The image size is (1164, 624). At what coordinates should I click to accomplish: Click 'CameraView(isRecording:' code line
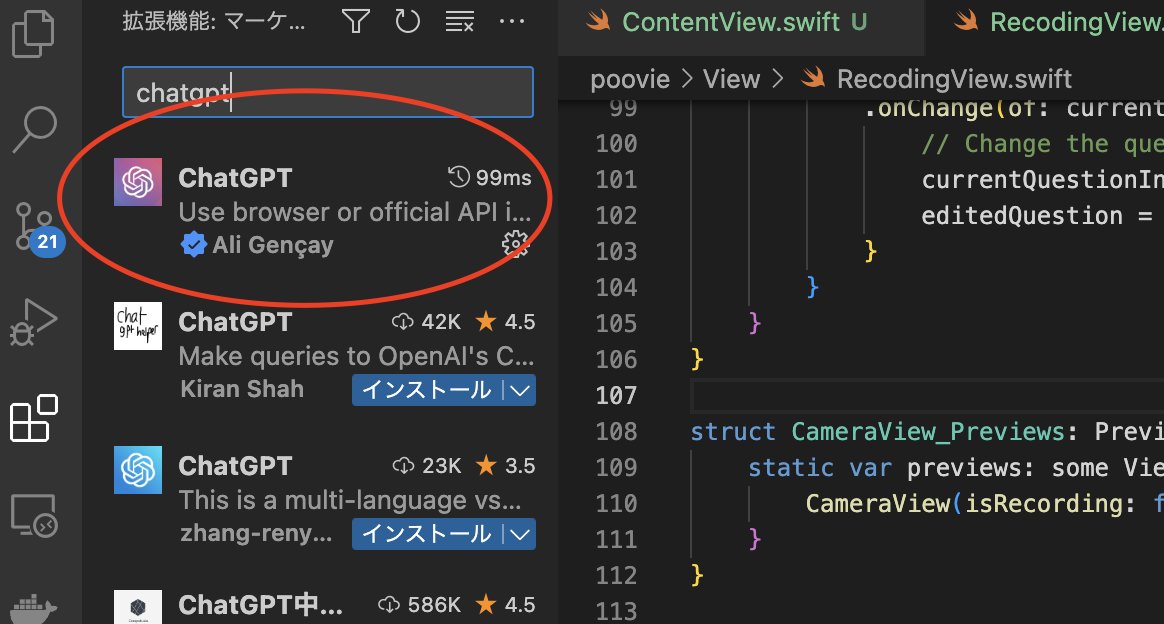coord(984,503)
